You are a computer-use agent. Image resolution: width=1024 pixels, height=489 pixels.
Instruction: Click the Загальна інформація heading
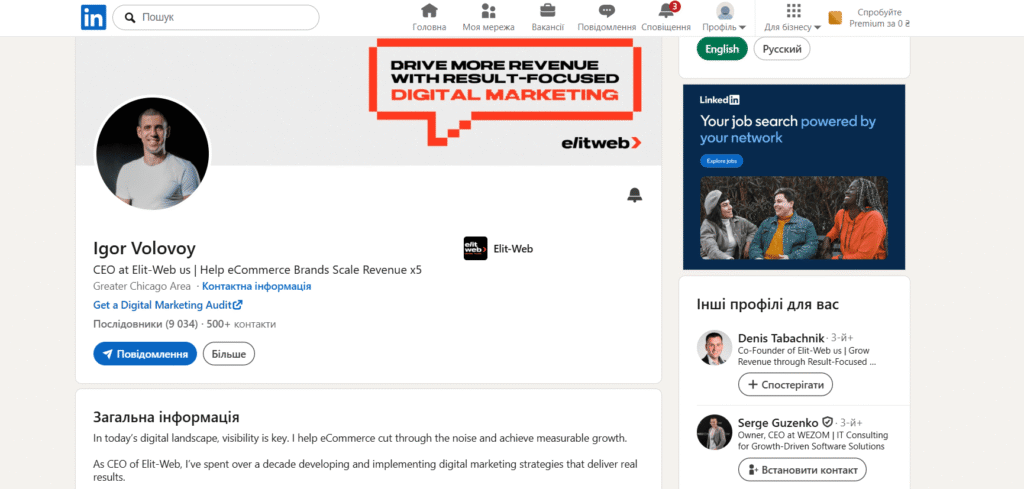(x=166, y=417)
